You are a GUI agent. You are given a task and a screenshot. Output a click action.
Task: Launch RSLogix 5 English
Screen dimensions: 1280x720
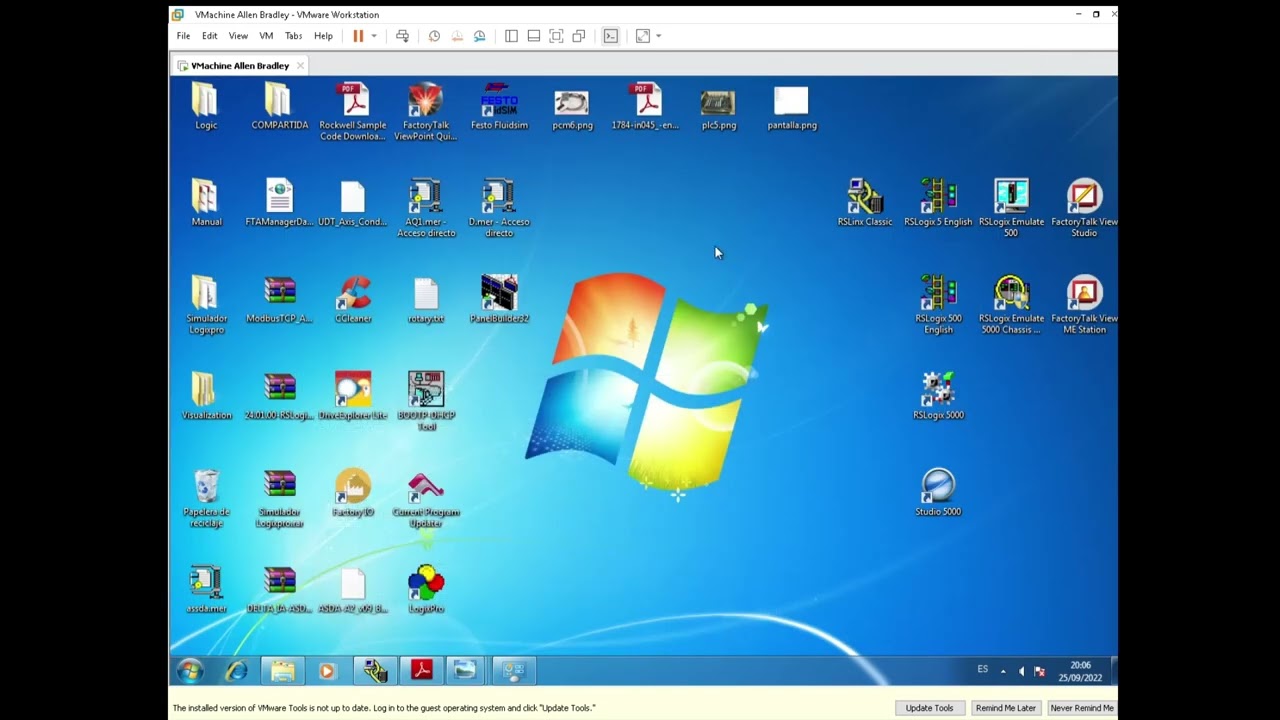coord(938,203)
